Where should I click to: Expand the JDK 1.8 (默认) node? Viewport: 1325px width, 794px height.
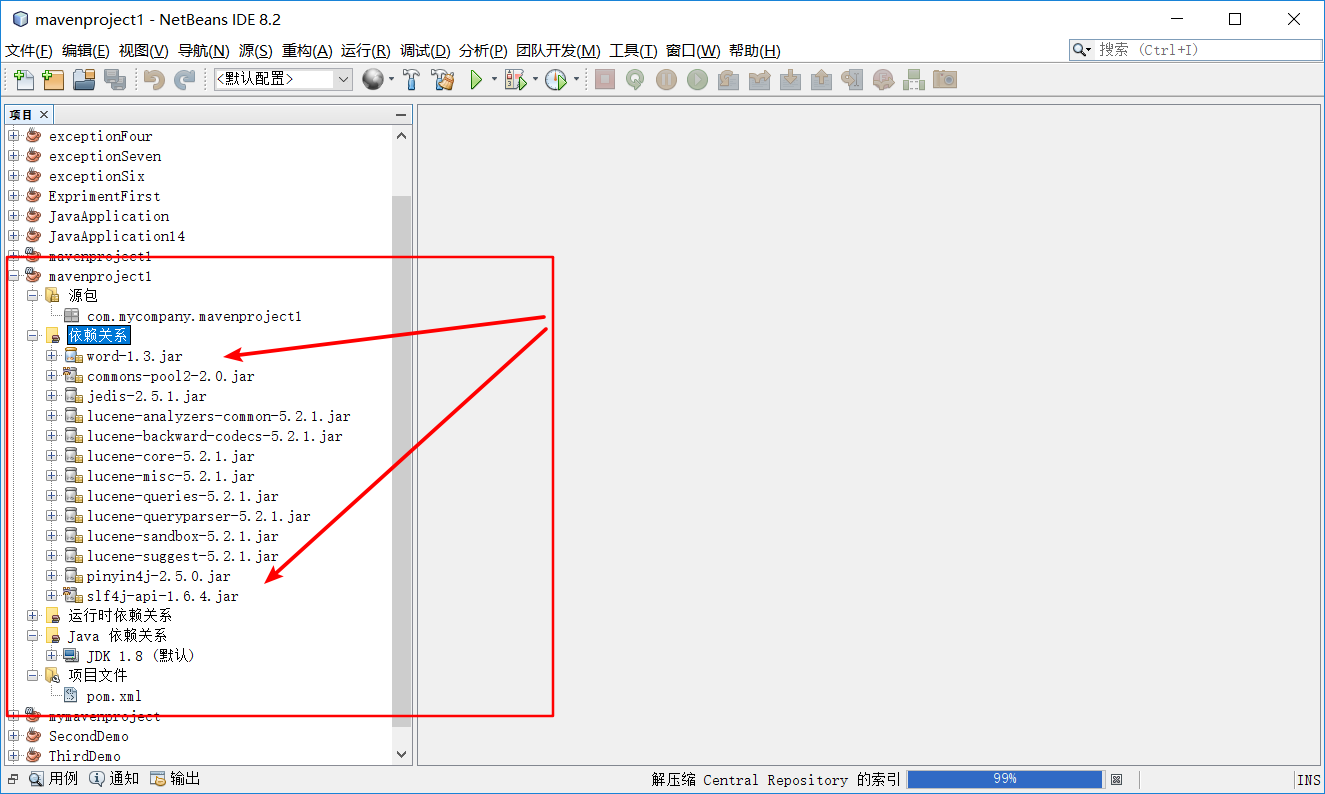point(52,656)
